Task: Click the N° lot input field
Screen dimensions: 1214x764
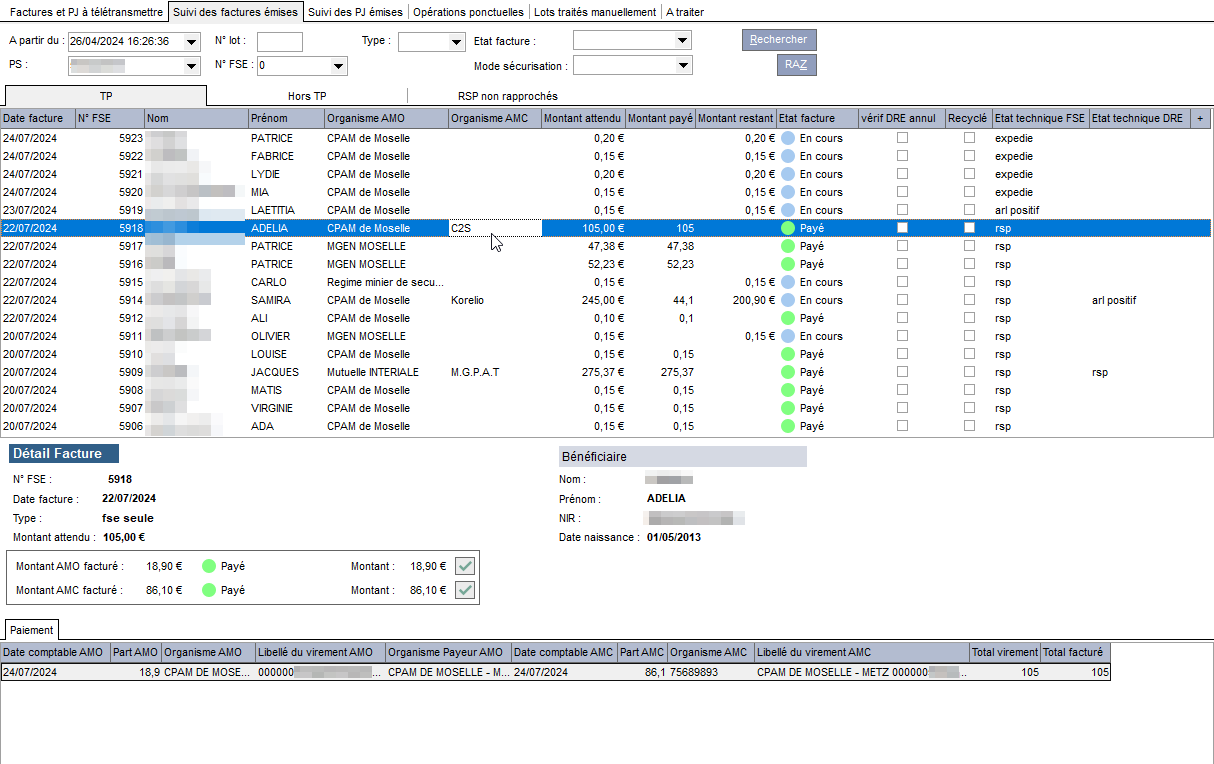Action: tap(280, 41)
